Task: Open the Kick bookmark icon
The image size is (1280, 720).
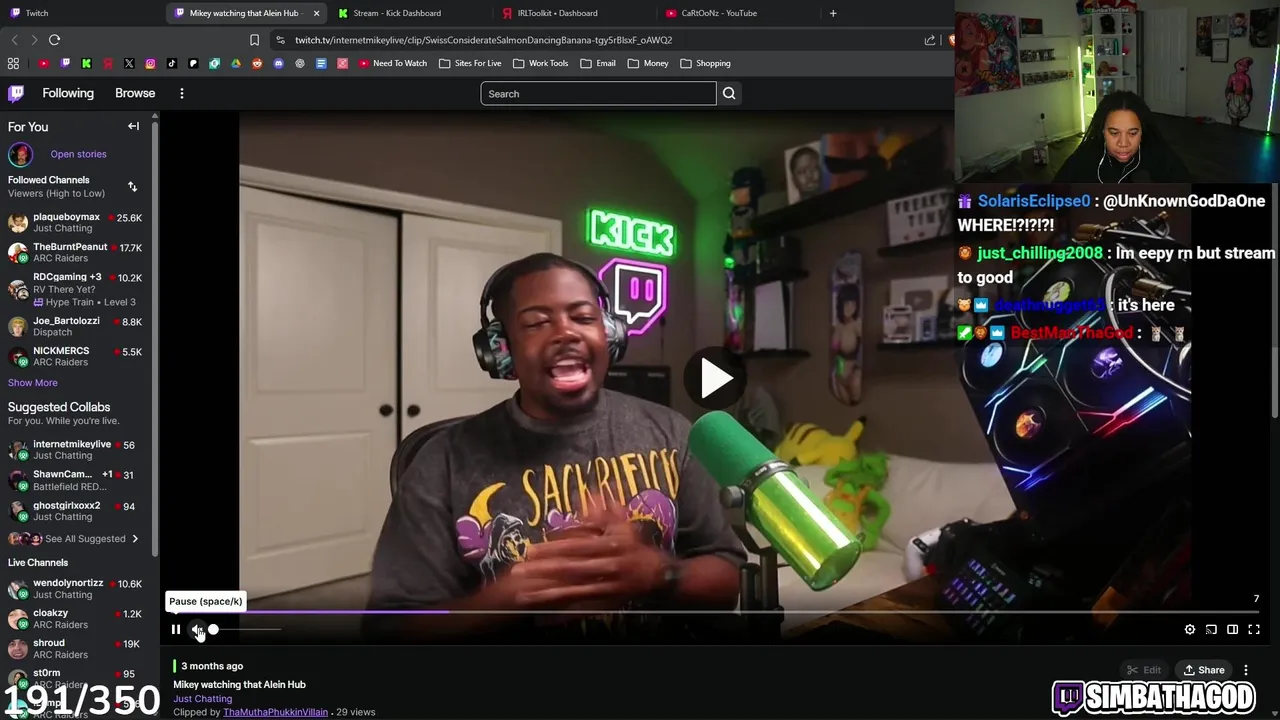Action: coord(86,63)
